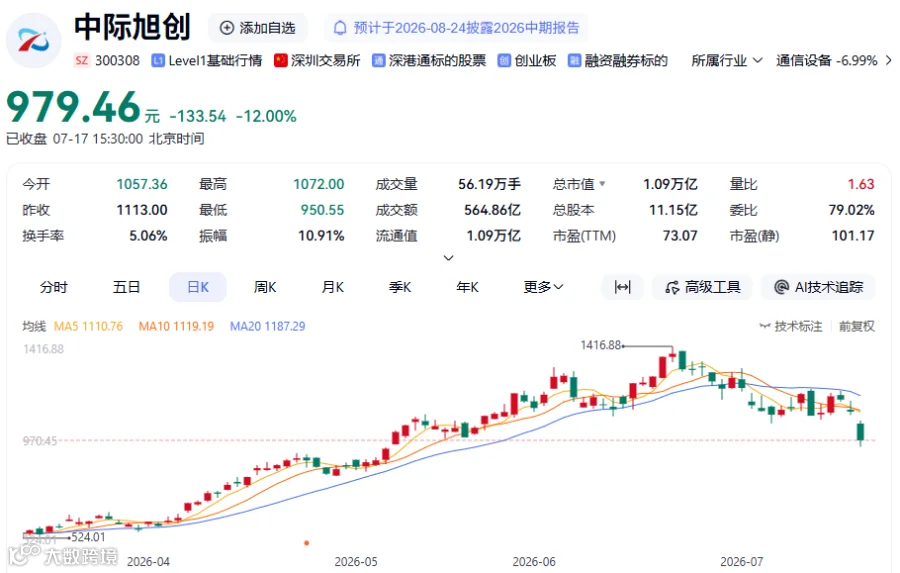The width and height of the screenshot is (900, 573).
Task: Select the 年K tab
Action: 467,287
